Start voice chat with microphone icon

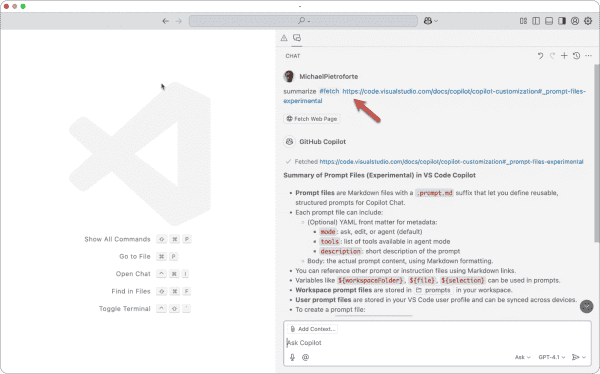coord(292,357)
